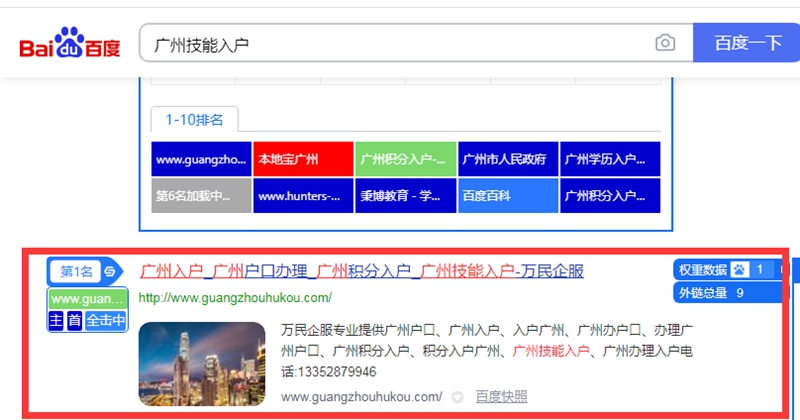Open camera image search icon

(x=665, y=43)
